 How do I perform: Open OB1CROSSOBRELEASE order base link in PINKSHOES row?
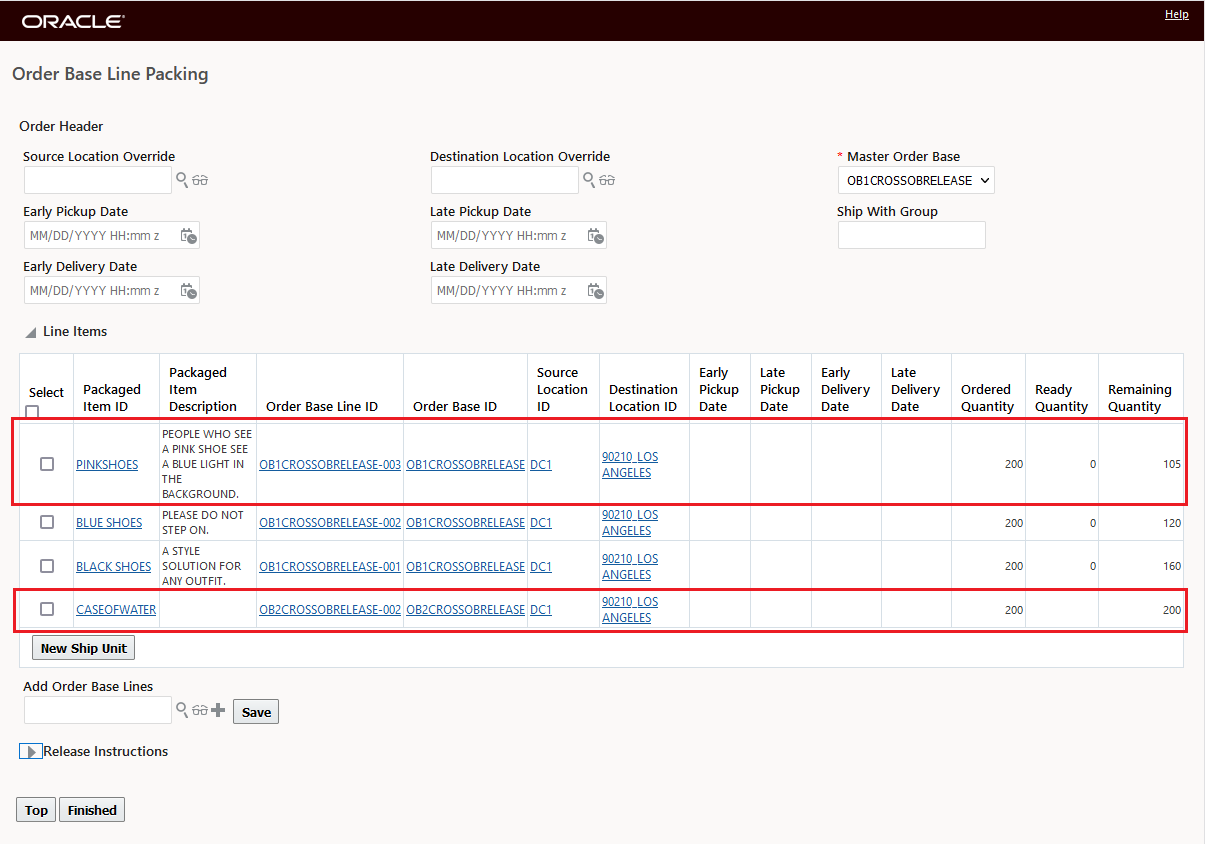(x=465, y=464)
